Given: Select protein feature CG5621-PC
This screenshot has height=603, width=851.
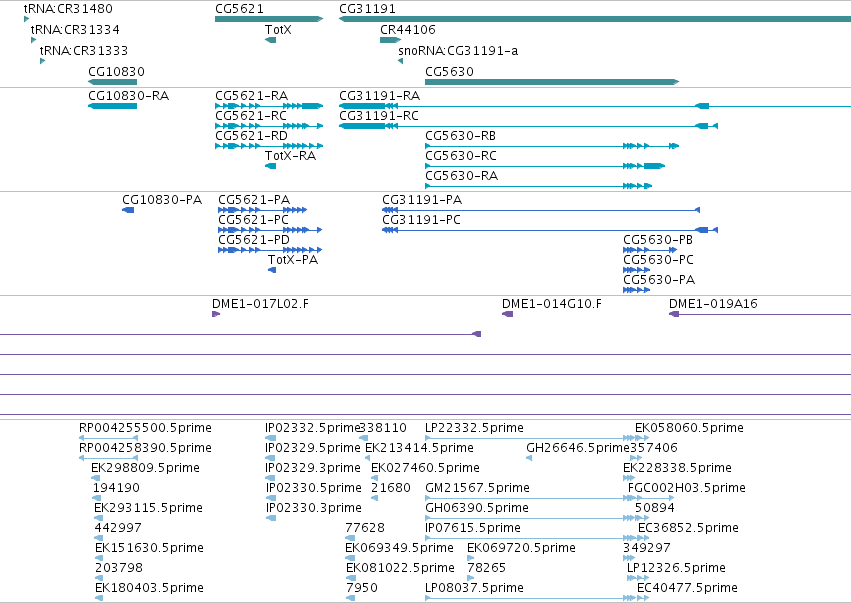Looking at the screenshot, I should 270,230.
